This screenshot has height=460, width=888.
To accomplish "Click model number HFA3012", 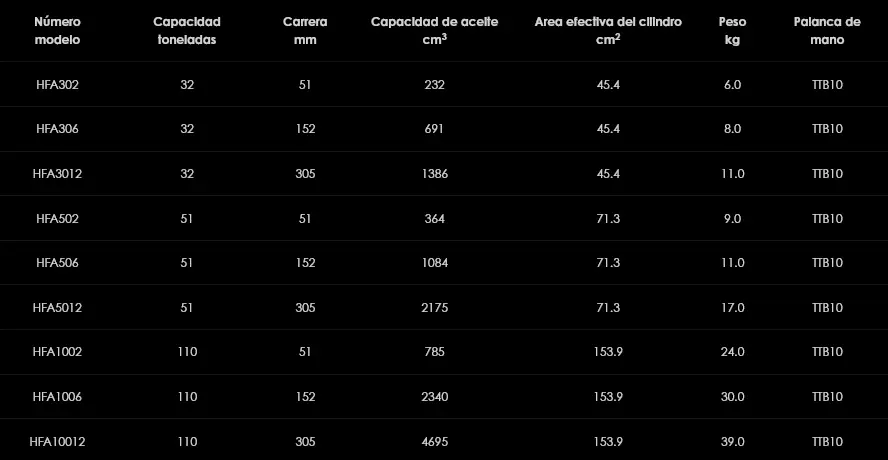I will point(57,174).
